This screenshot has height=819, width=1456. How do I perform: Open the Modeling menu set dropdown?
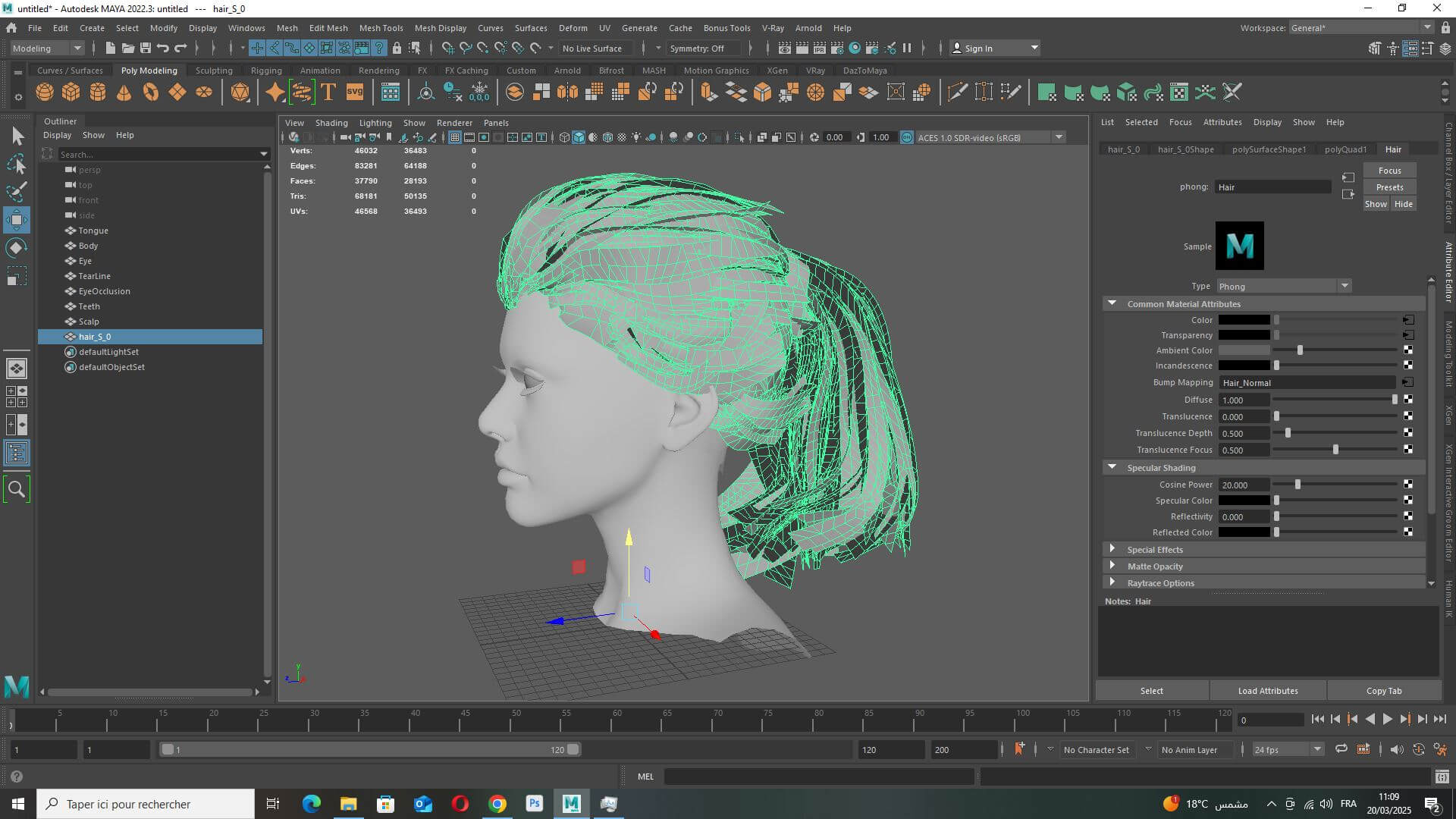(x=47, y=48)
